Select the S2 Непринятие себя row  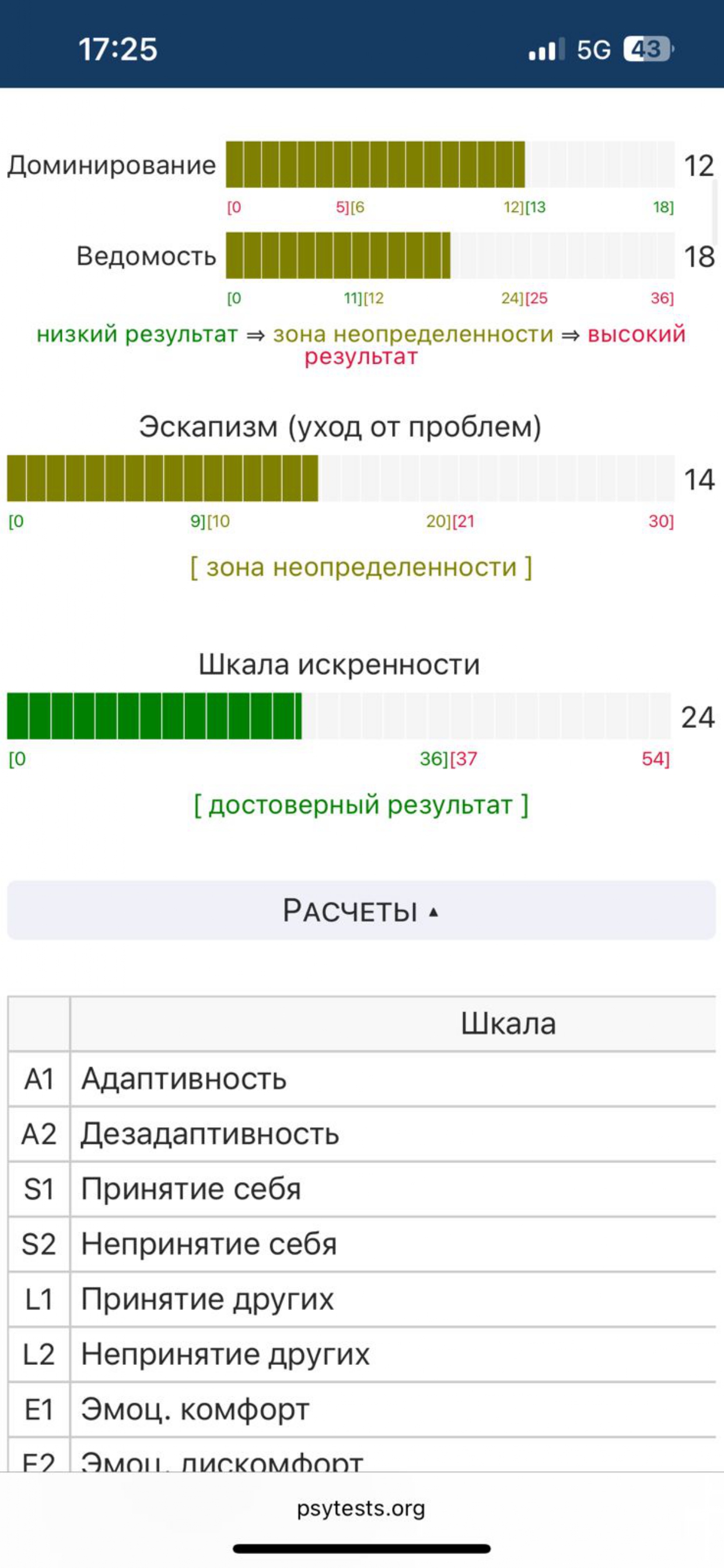click(x=361, y=1243)
